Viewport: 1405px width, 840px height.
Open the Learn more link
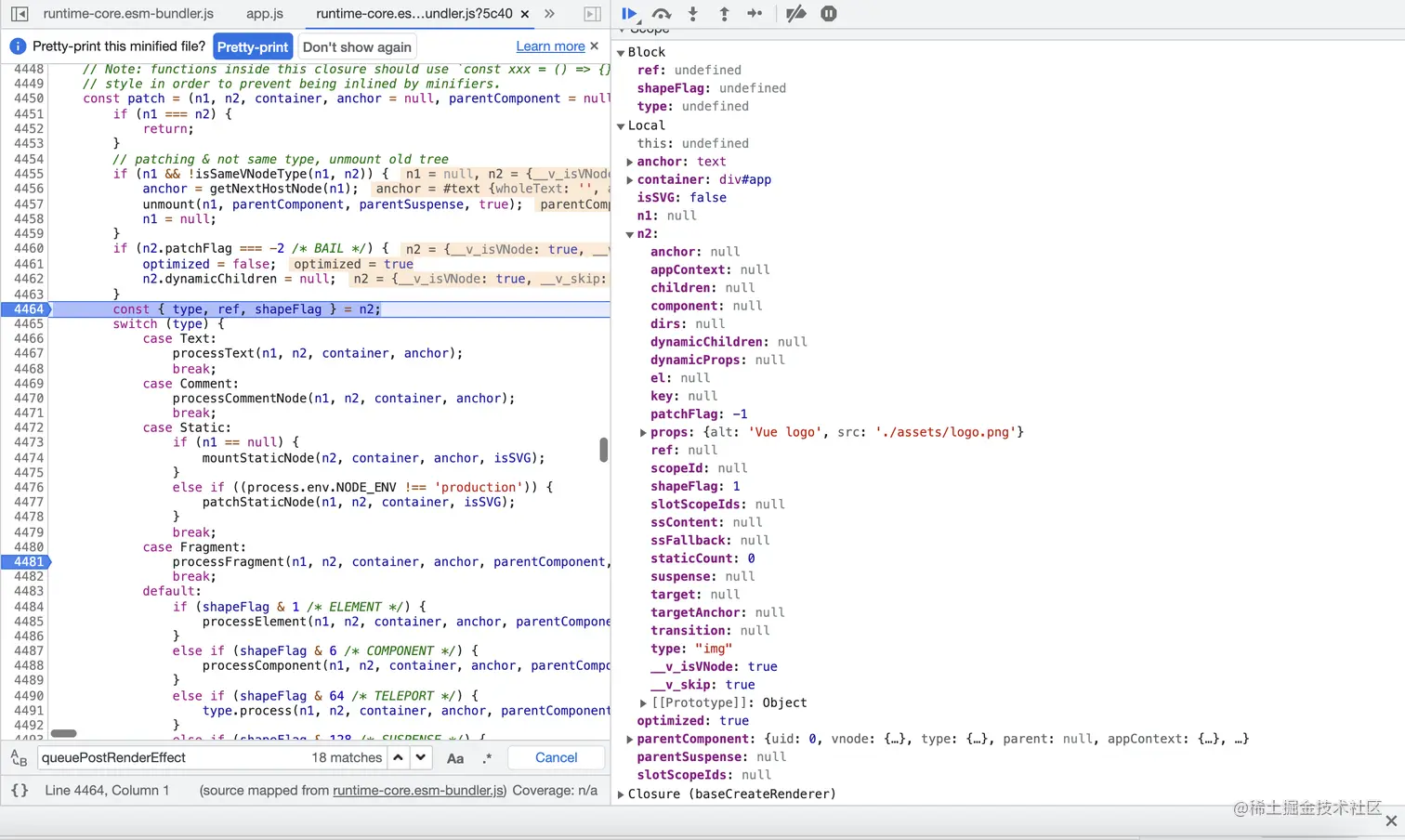click(550, 46)
